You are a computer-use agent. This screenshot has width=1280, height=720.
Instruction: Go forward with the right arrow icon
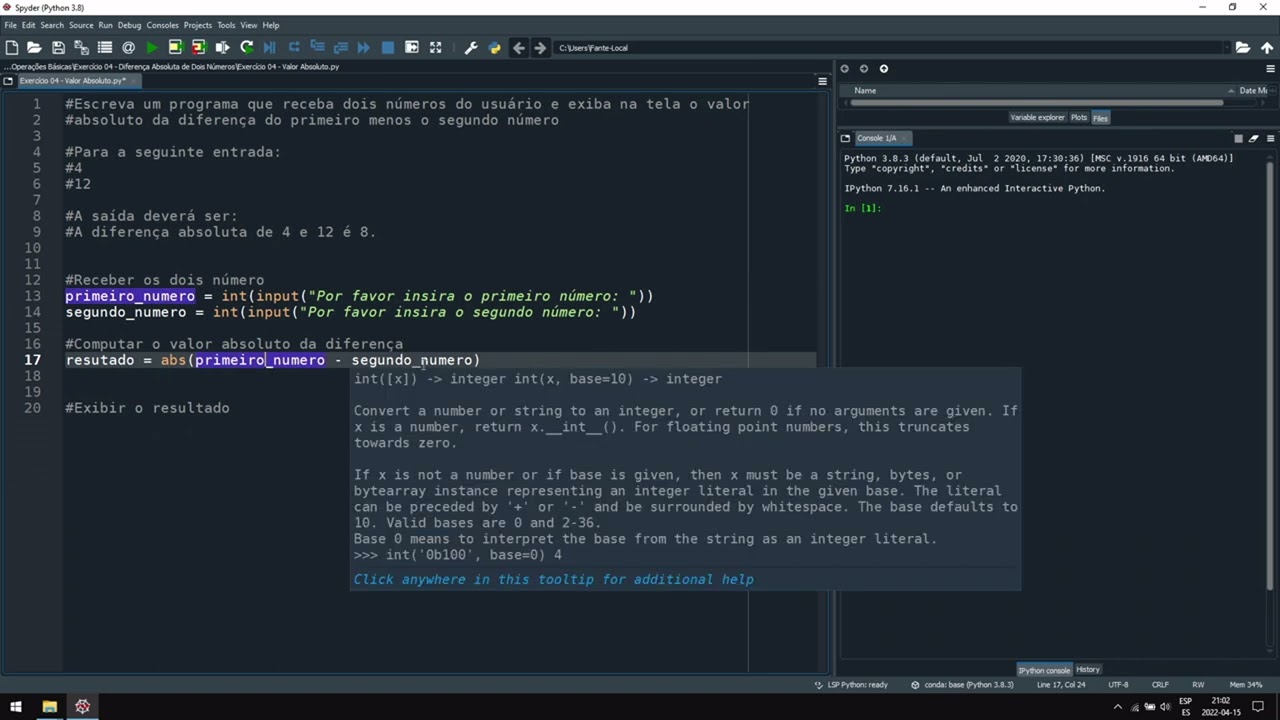pos(540,47)
